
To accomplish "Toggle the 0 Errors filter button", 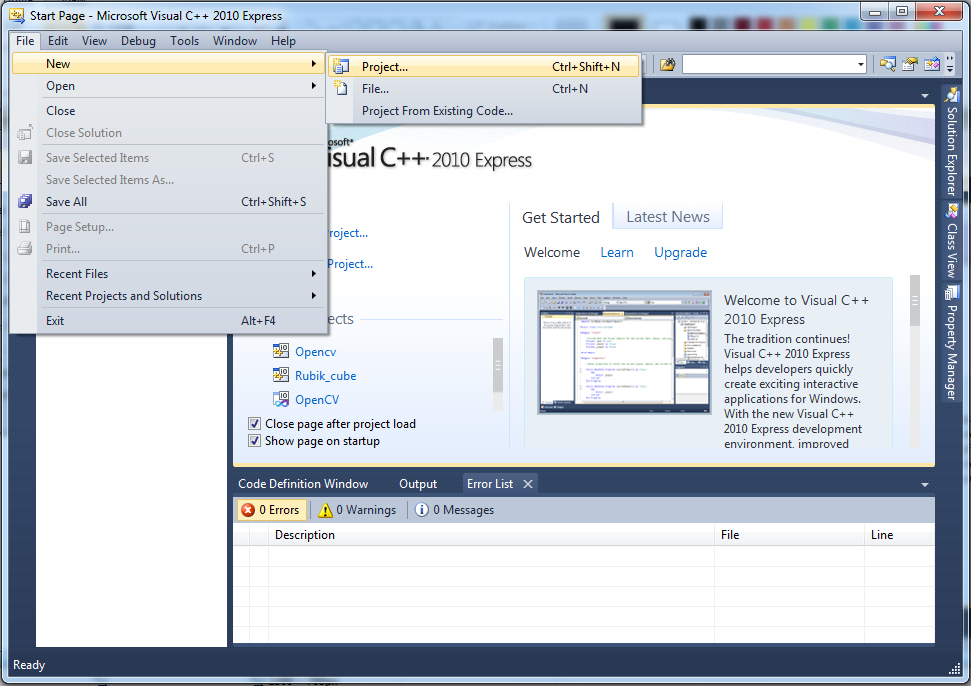I will coord(272,510).
